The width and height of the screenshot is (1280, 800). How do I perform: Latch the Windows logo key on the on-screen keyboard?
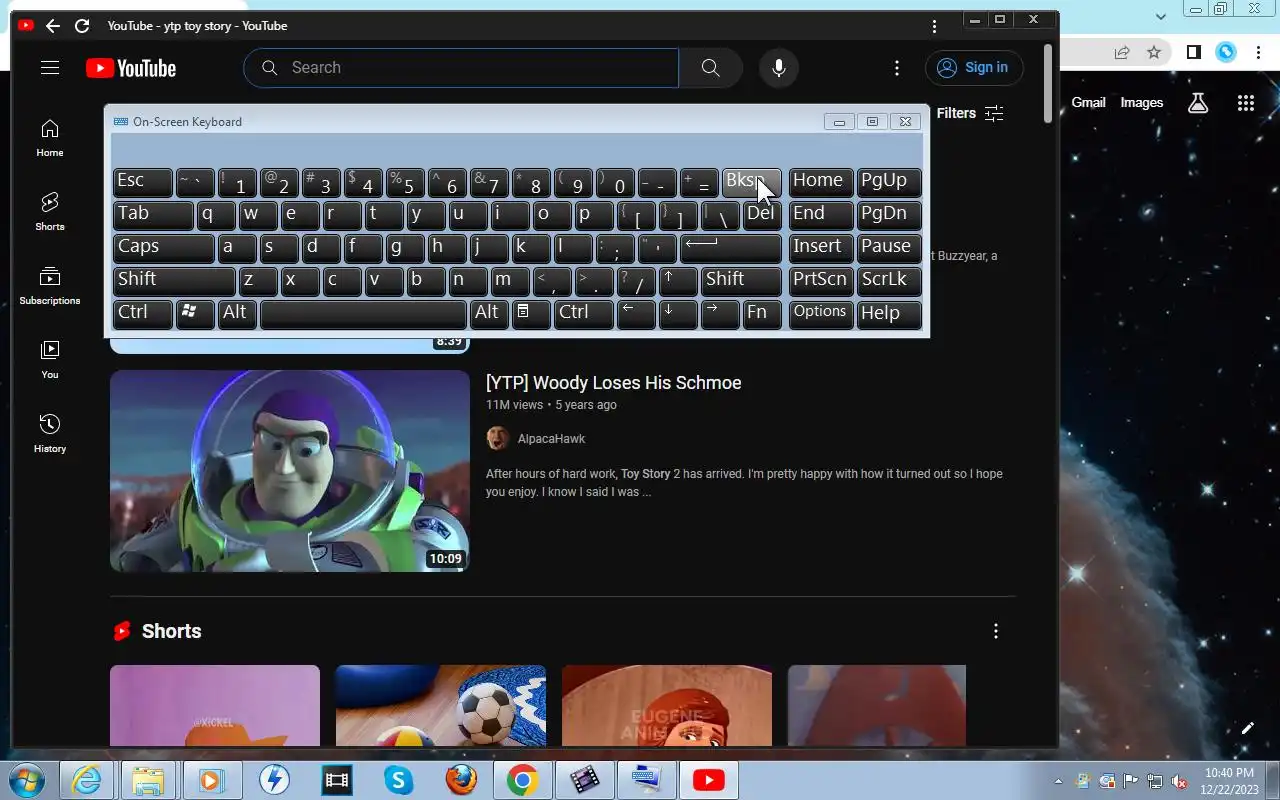pyautogui.click(x=195, y=314)
